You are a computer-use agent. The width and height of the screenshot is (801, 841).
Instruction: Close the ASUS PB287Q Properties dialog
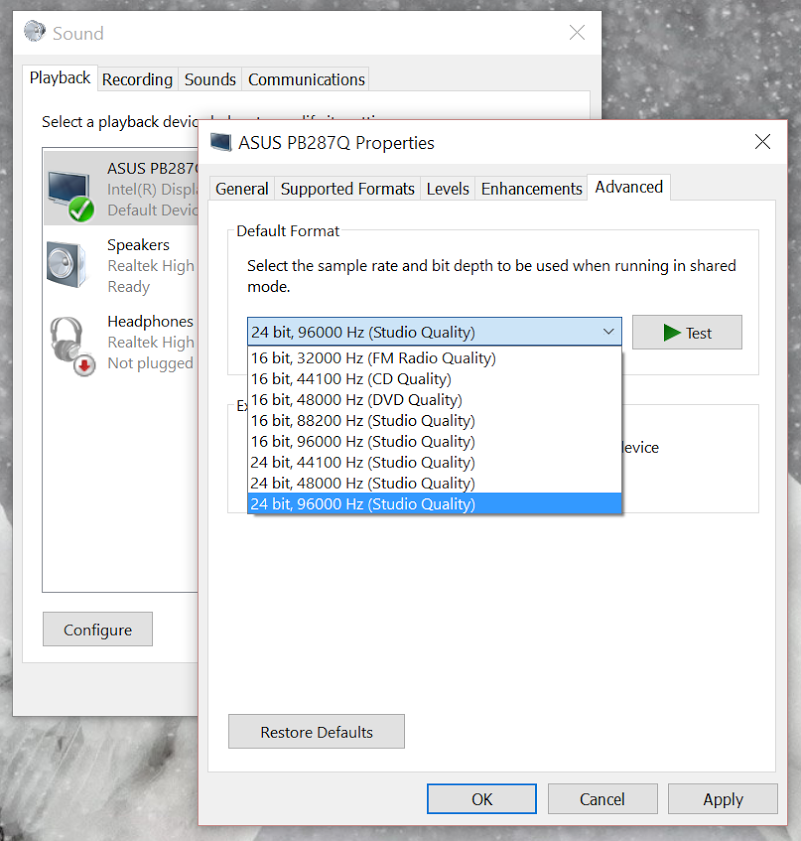click(762, 142)
